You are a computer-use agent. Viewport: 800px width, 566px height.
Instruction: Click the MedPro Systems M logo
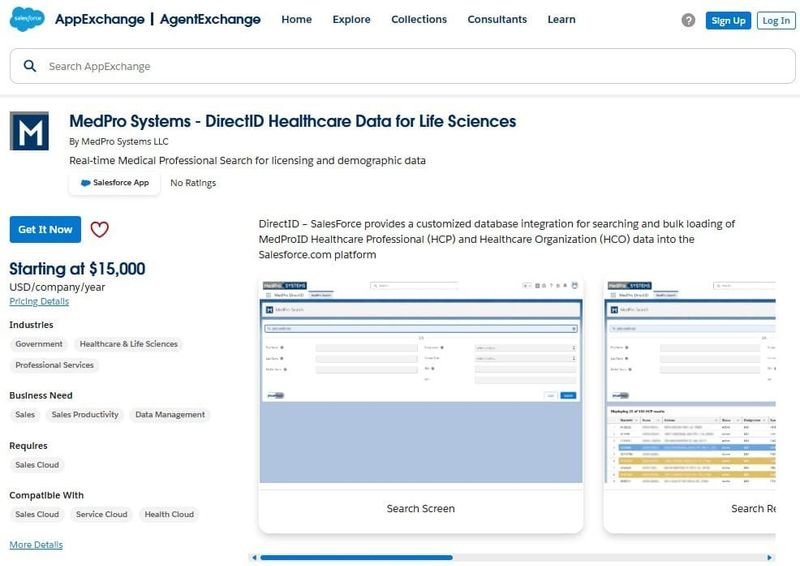(30, 131)
